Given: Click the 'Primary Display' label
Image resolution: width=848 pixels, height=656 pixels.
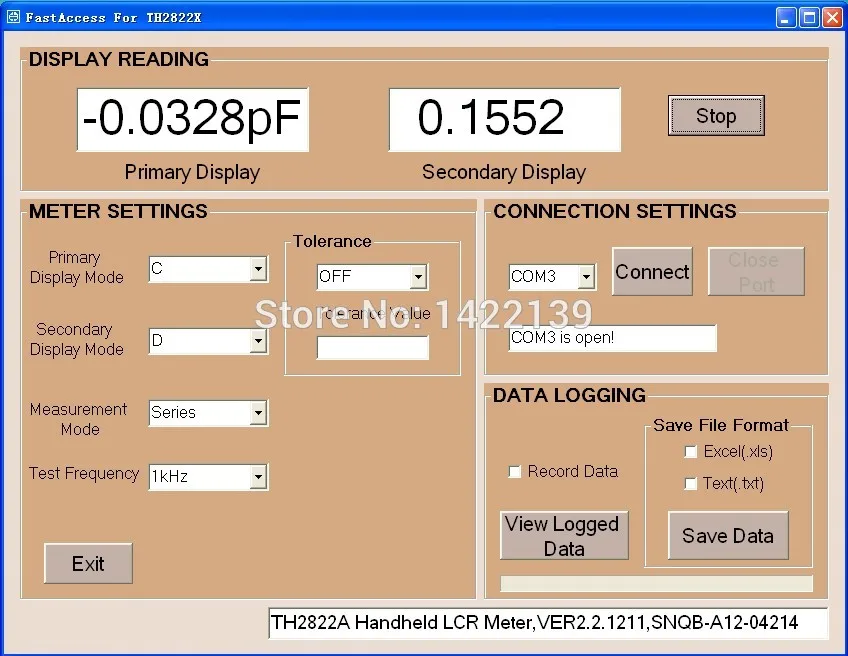Looking at the screenshot, I should click(x=193, y=172).
